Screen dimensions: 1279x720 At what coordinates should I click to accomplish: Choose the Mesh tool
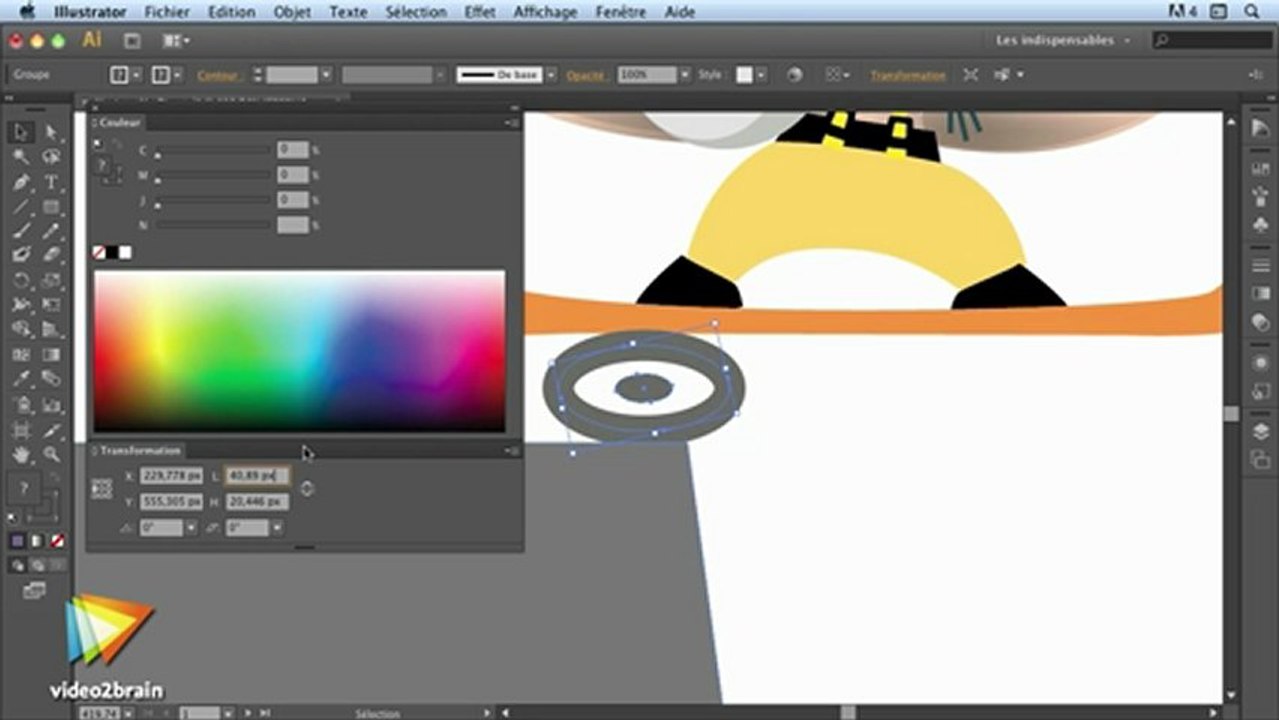point(22,354)
